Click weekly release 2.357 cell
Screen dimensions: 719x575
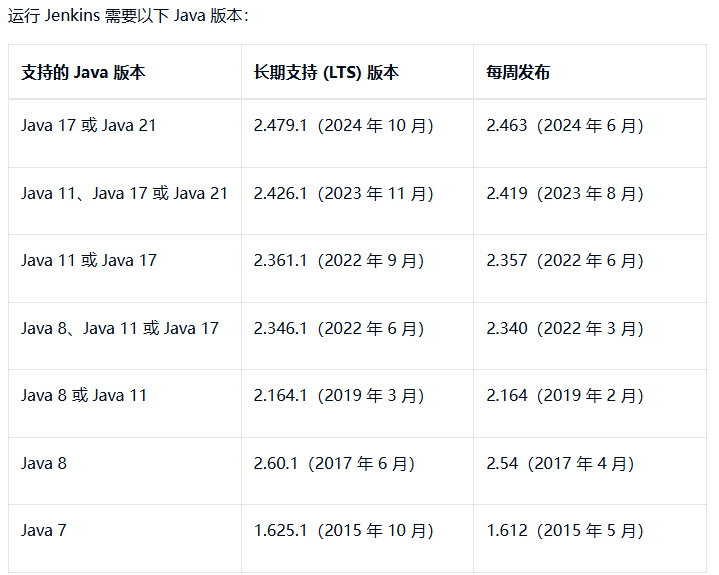pos(565,261)
